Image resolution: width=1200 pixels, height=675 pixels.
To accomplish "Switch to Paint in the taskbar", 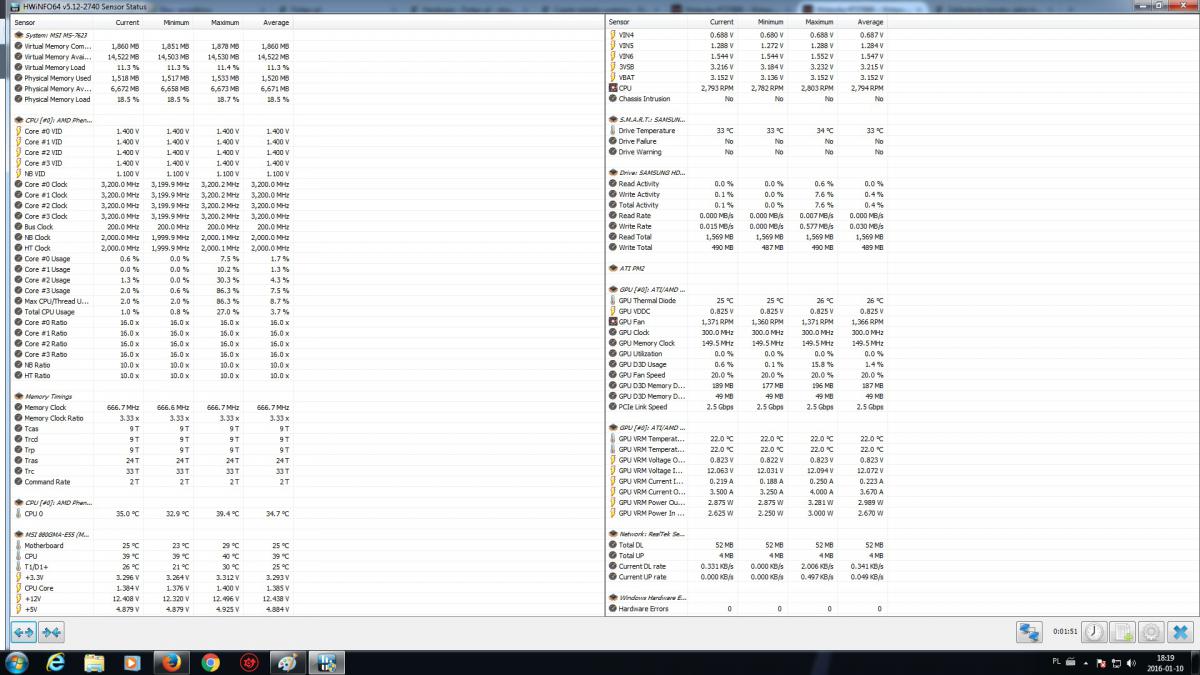I will [287, 662].
